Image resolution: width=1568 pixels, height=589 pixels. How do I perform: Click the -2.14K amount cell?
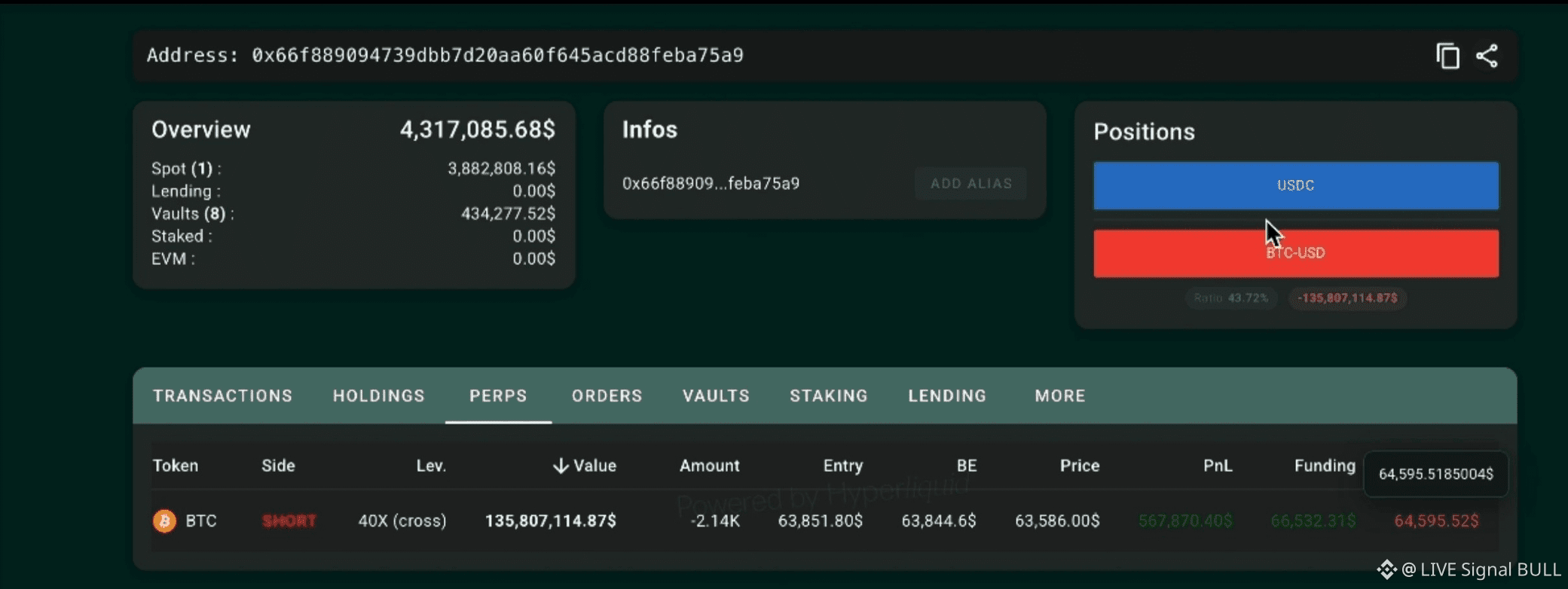(715, 521)
